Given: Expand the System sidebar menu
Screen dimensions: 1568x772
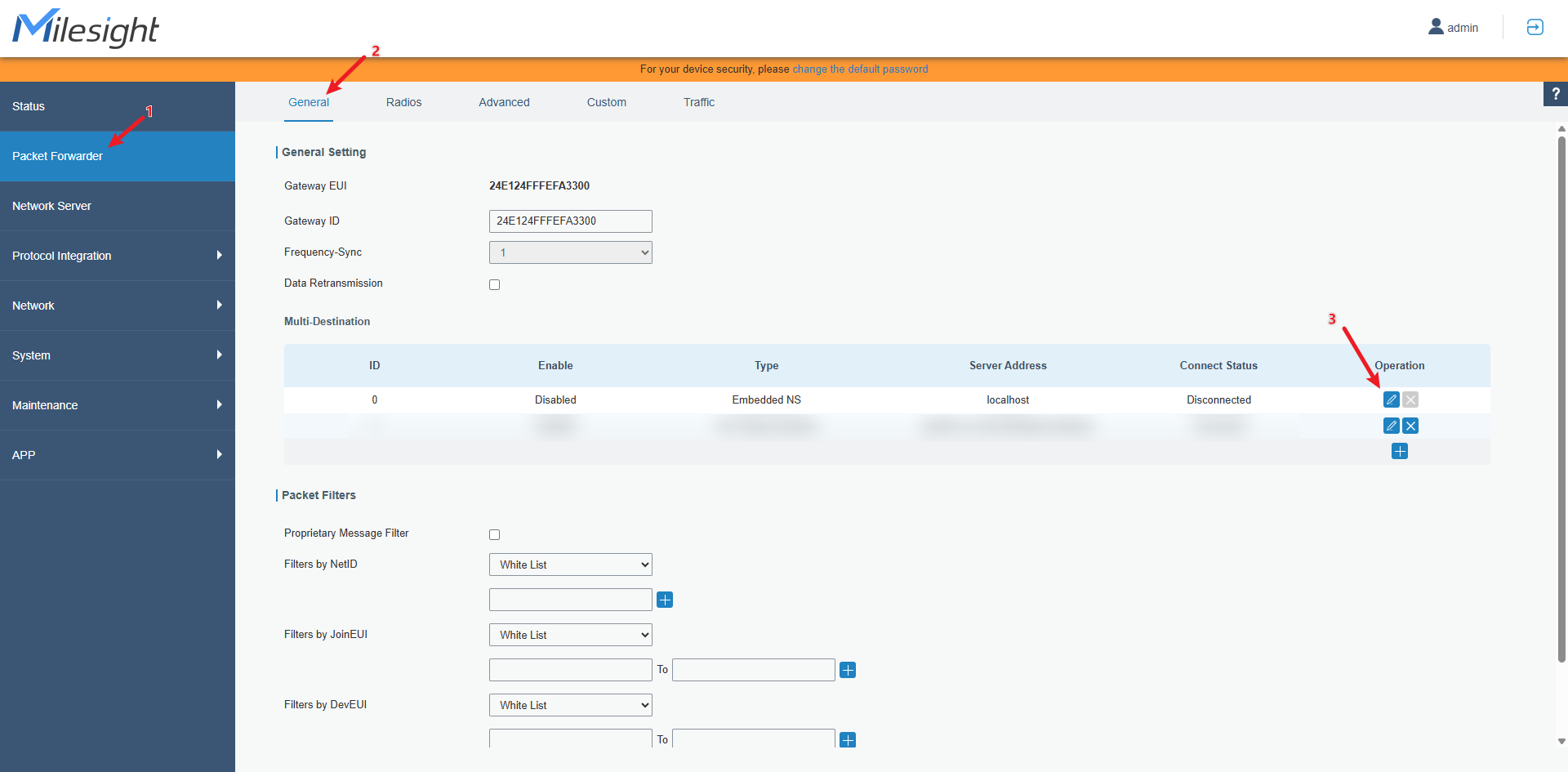Looking at the screenshot, I should coord(118,355).
